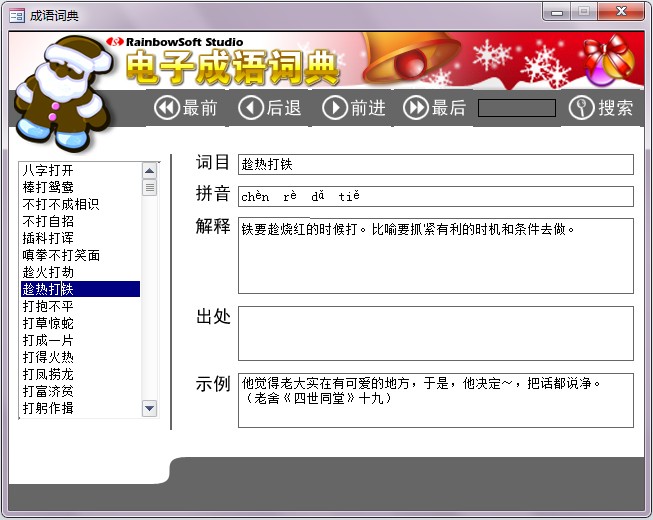Select 不打不成相识 in the list
This screenshot has width=653, height=520.
[x=80, y=204]
